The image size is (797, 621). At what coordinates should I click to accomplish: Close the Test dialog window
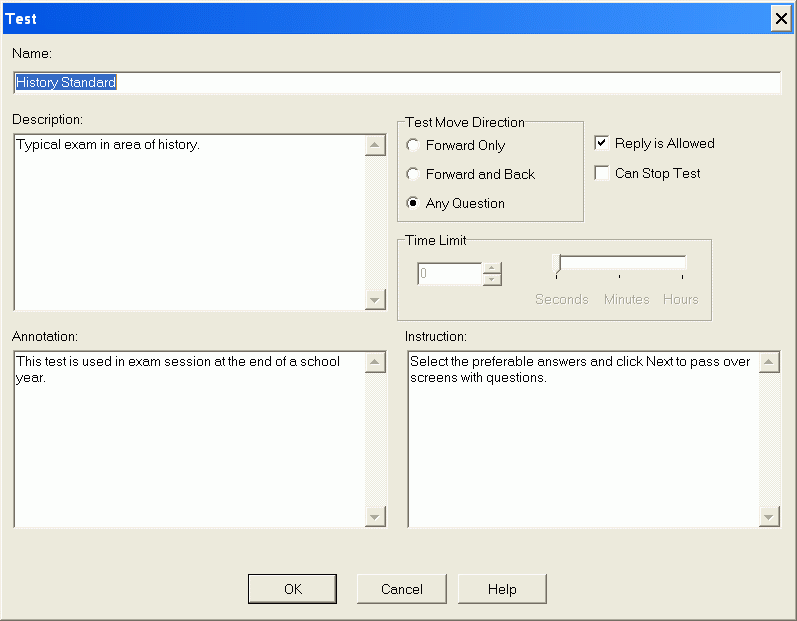coord(780,19)
